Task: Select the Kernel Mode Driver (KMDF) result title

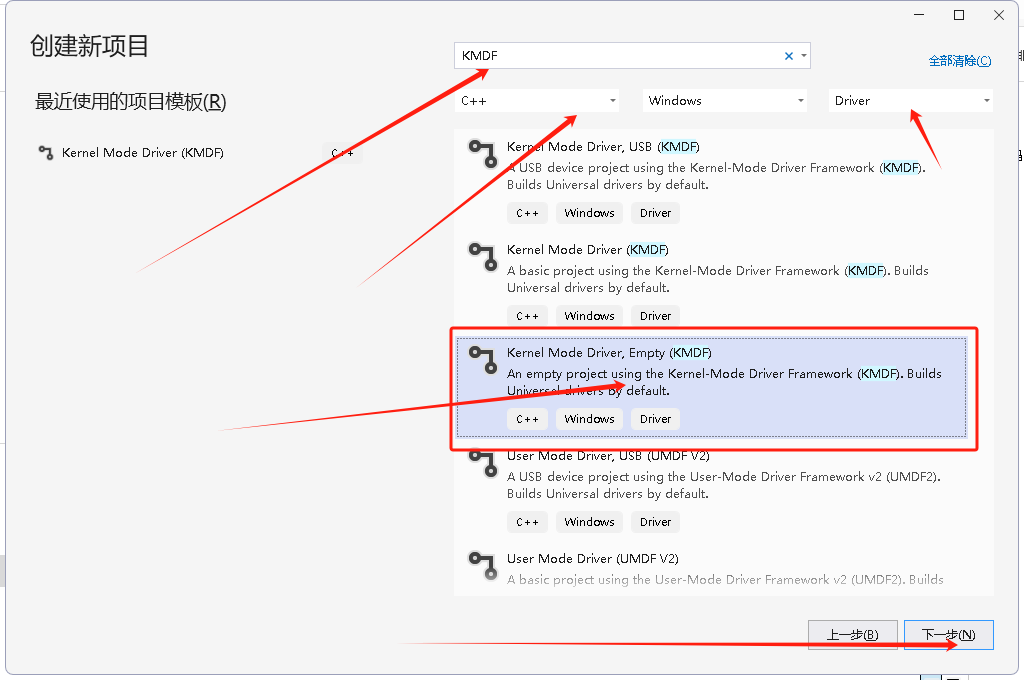Action: 588,250
